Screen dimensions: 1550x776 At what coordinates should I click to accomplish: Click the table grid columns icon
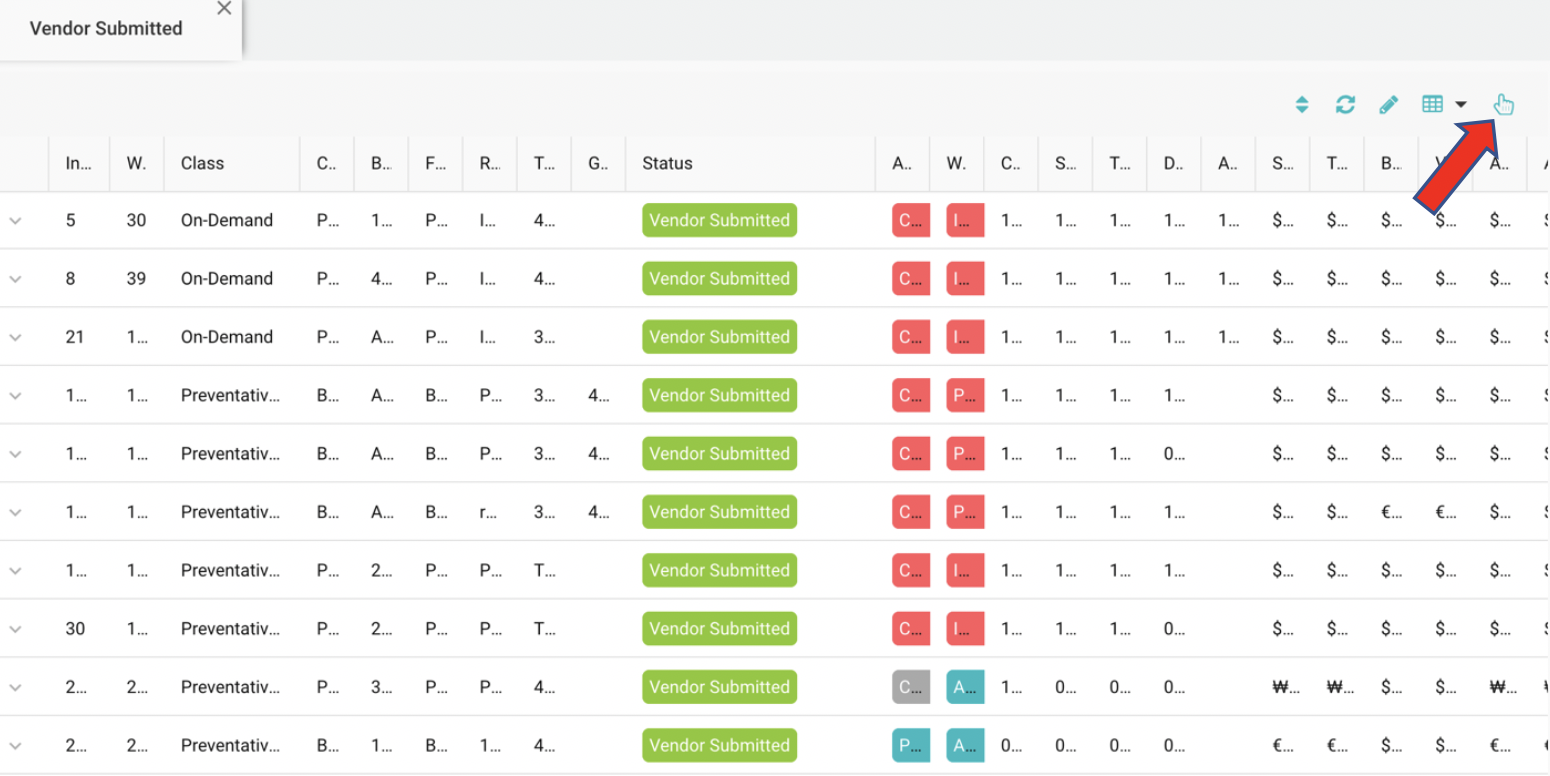(1433, 104)
